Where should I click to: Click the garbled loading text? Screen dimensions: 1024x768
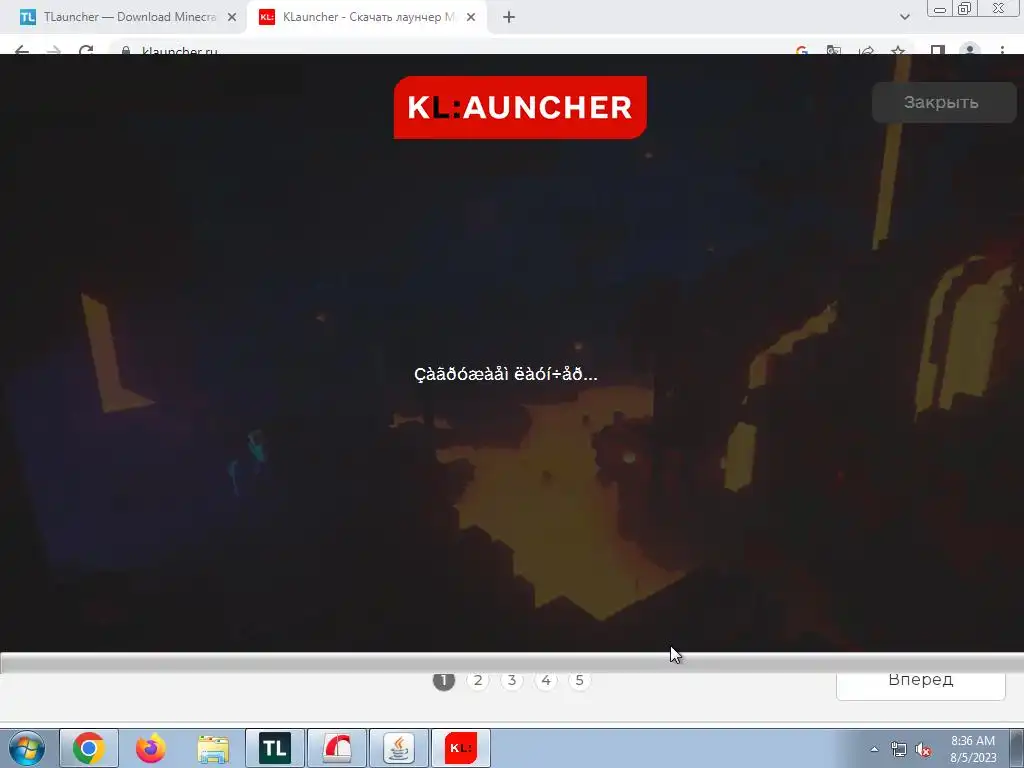click(505, 374)
